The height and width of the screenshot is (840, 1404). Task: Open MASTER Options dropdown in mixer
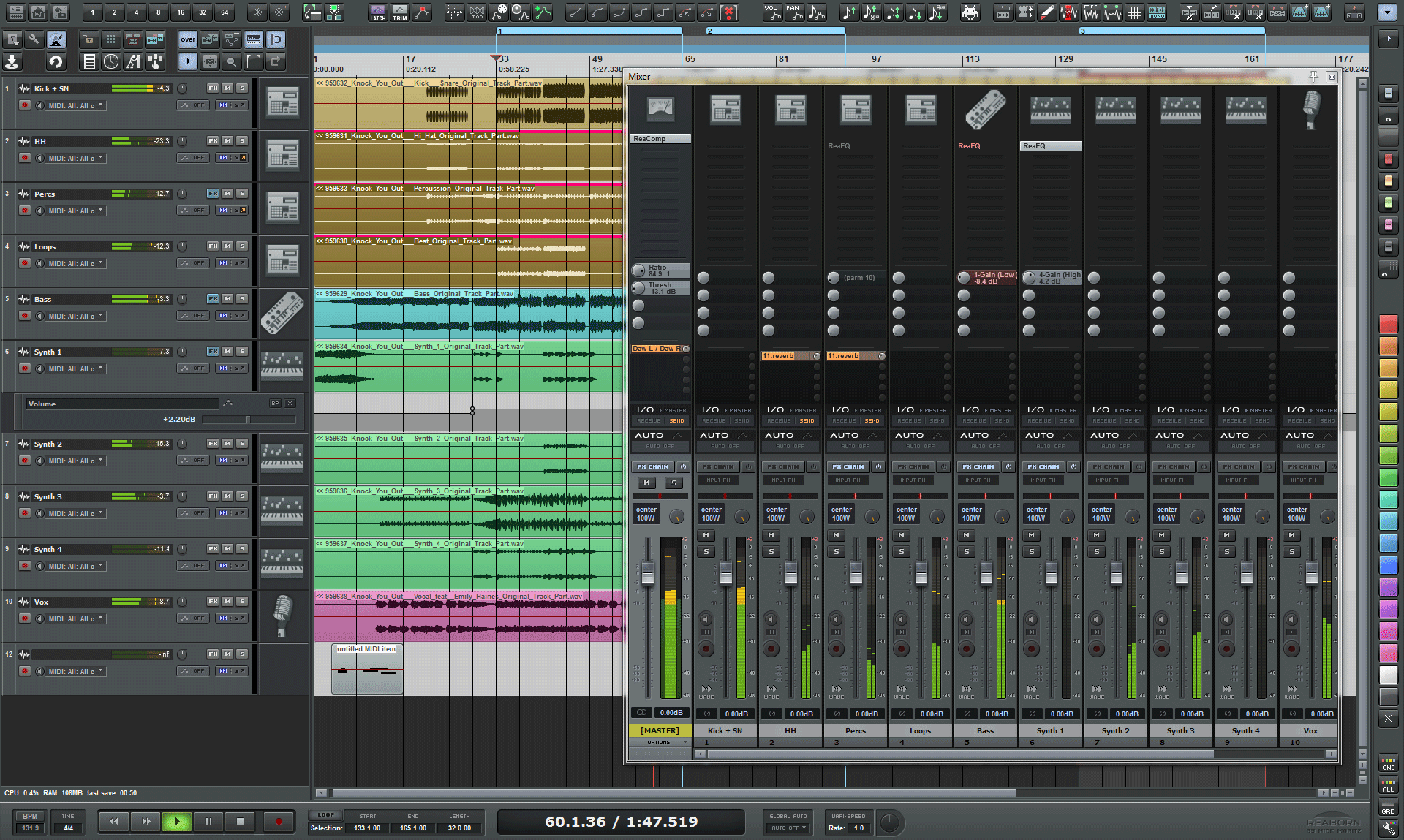click(660, 742)
